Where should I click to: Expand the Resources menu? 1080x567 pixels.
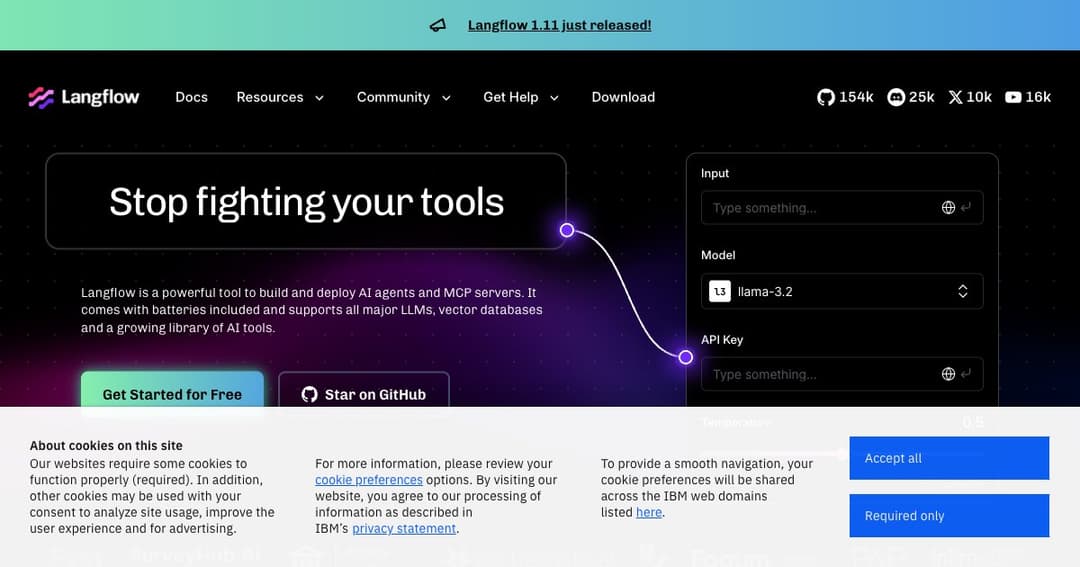click(280, 97)
